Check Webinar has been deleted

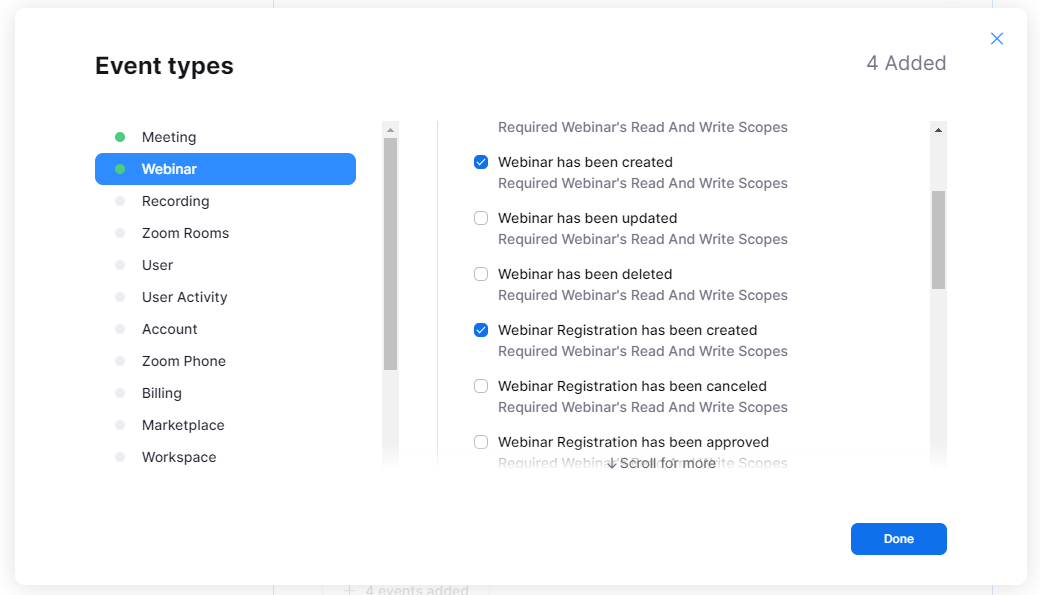tap(481, 274)
